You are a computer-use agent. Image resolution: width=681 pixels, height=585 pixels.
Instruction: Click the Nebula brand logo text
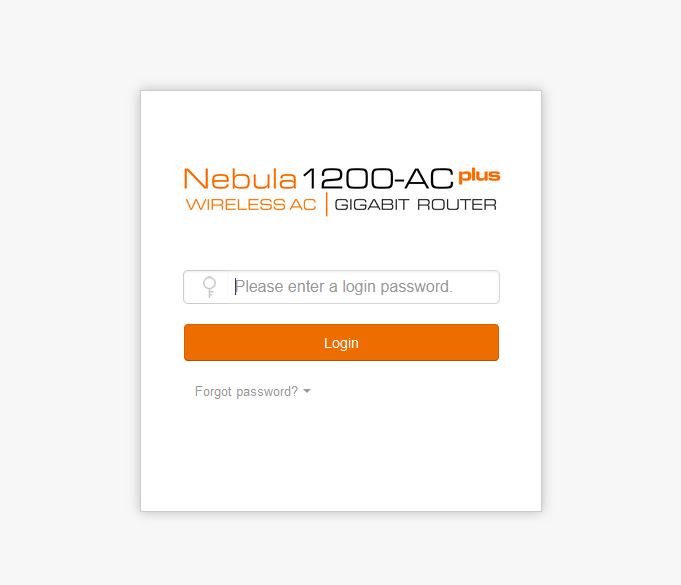click(240, 178)
